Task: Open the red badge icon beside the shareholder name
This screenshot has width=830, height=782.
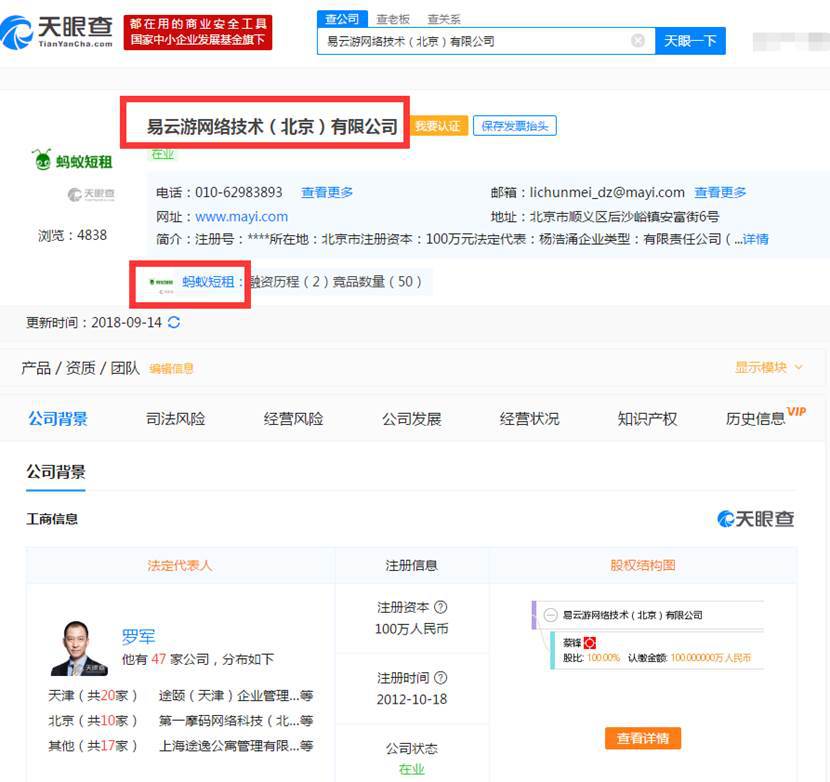Action: 590,643
